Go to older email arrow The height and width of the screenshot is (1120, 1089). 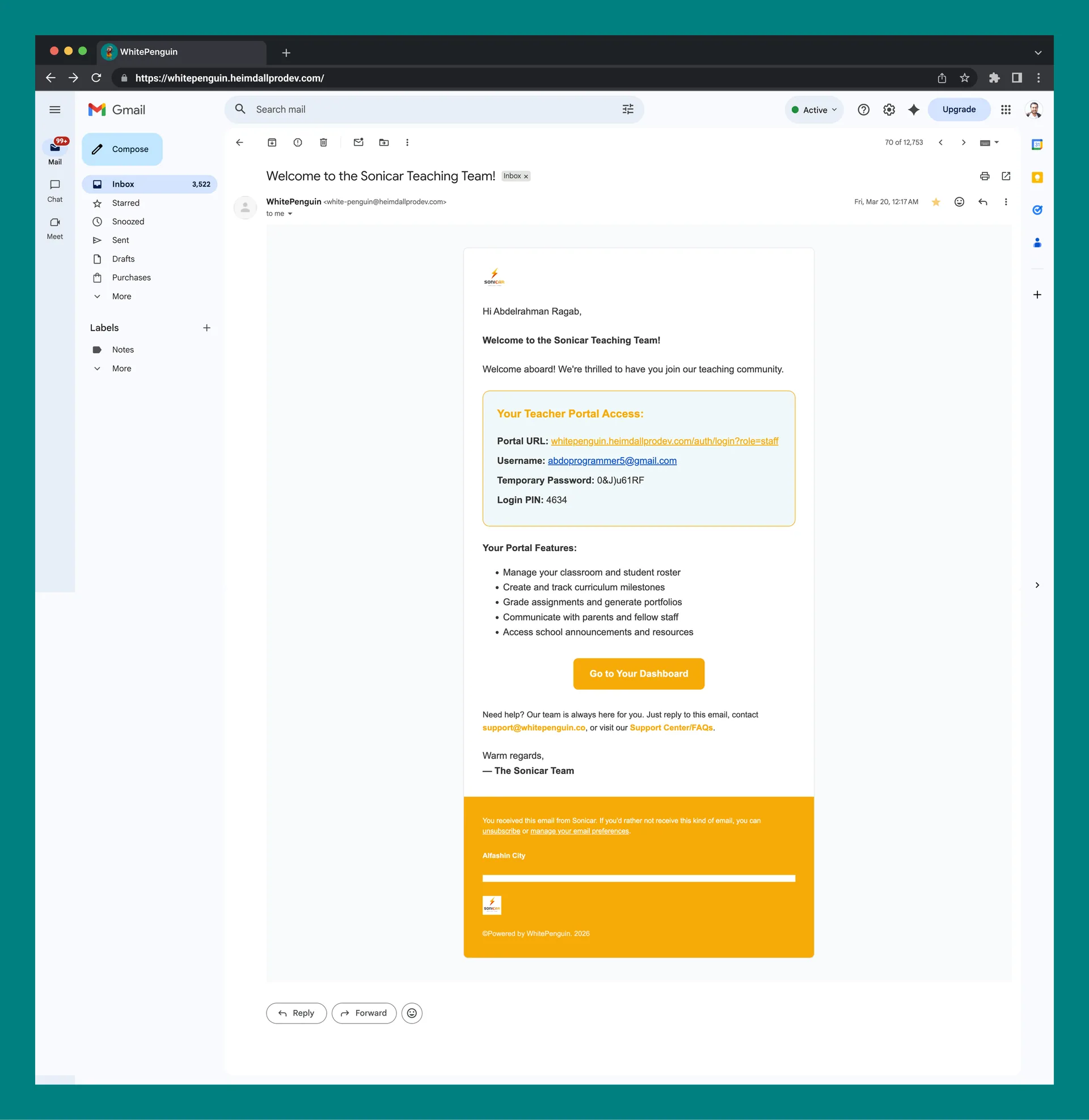964,142
